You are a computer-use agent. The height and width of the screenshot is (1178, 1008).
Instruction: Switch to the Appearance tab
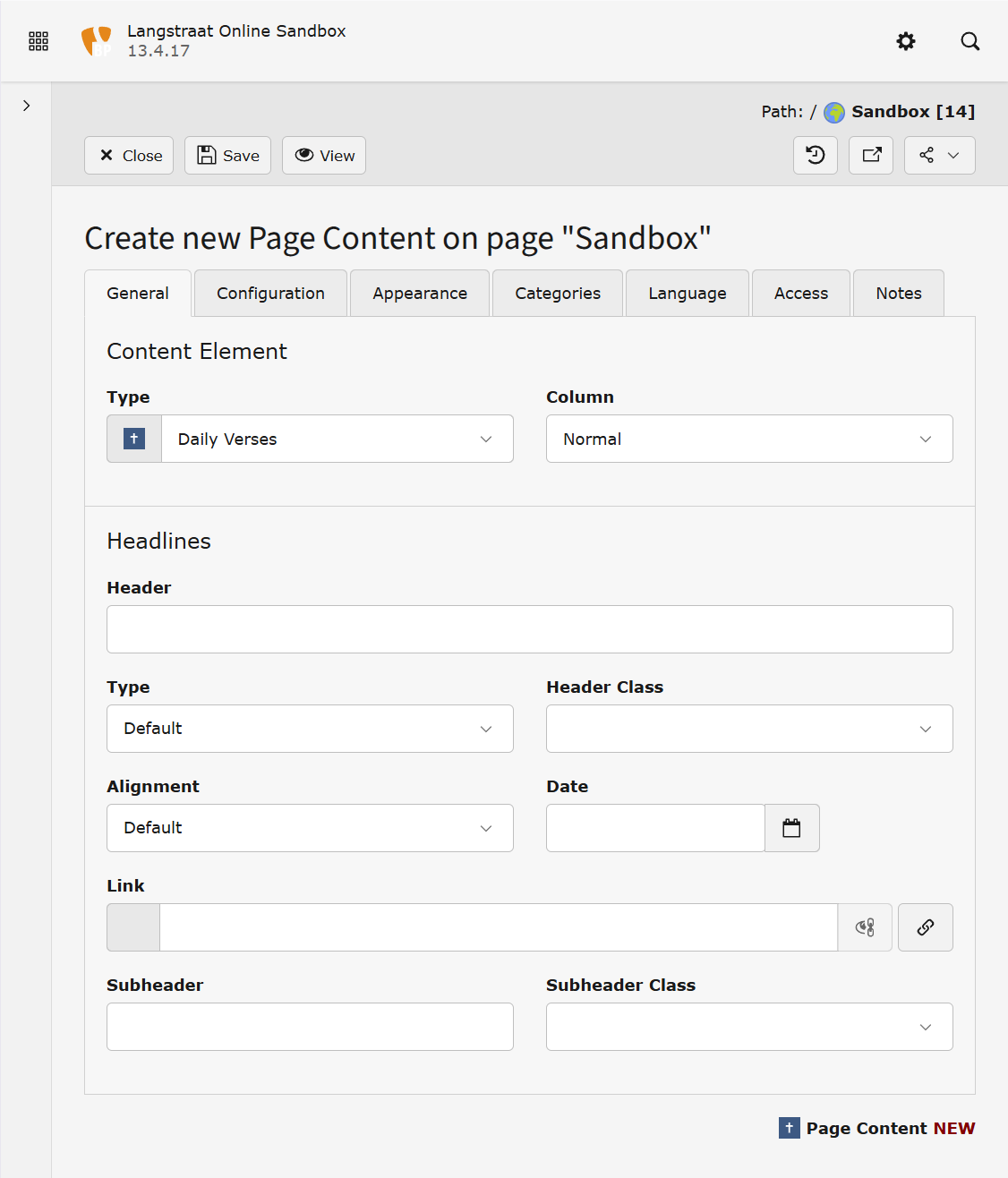(x=420, y=294)
